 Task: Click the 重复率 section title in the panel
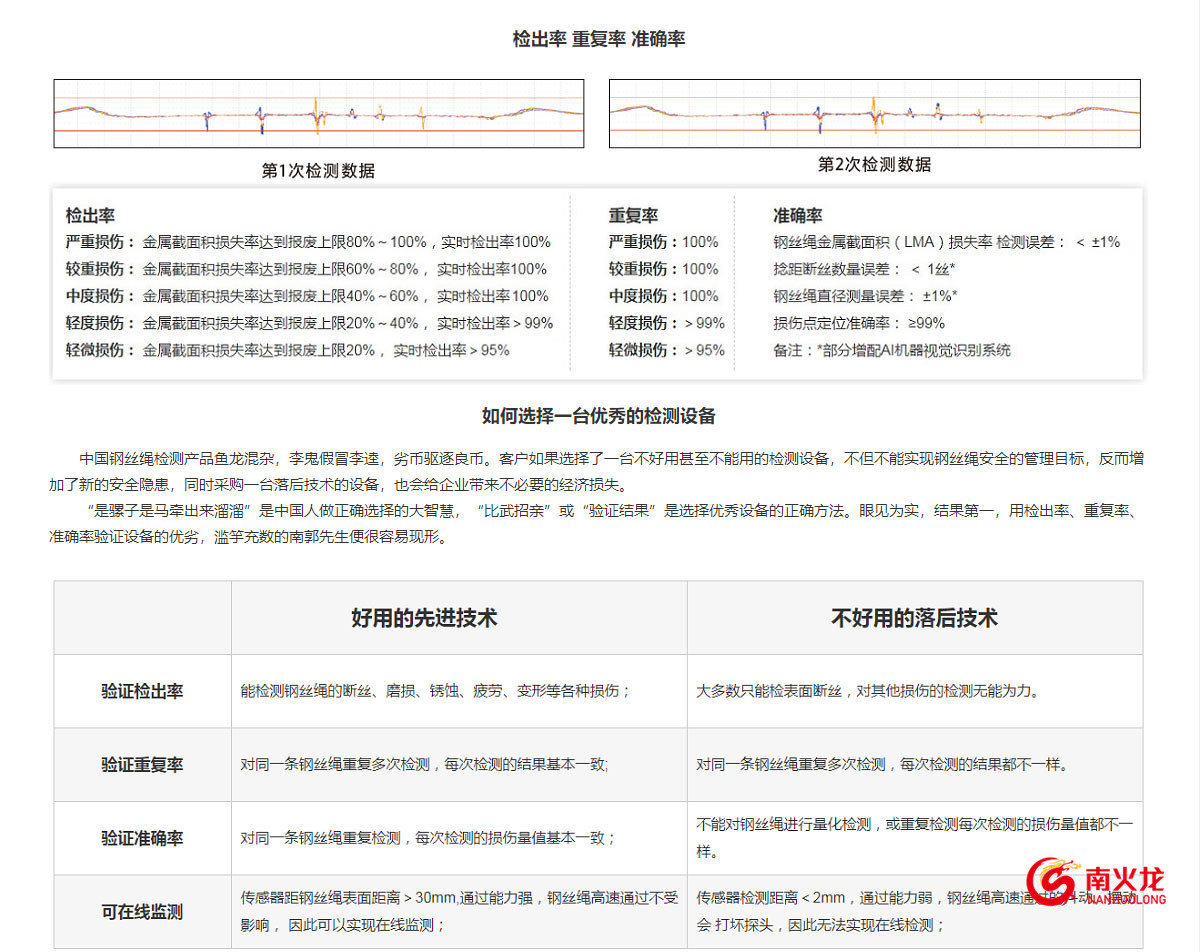click(x=633, y=215)
